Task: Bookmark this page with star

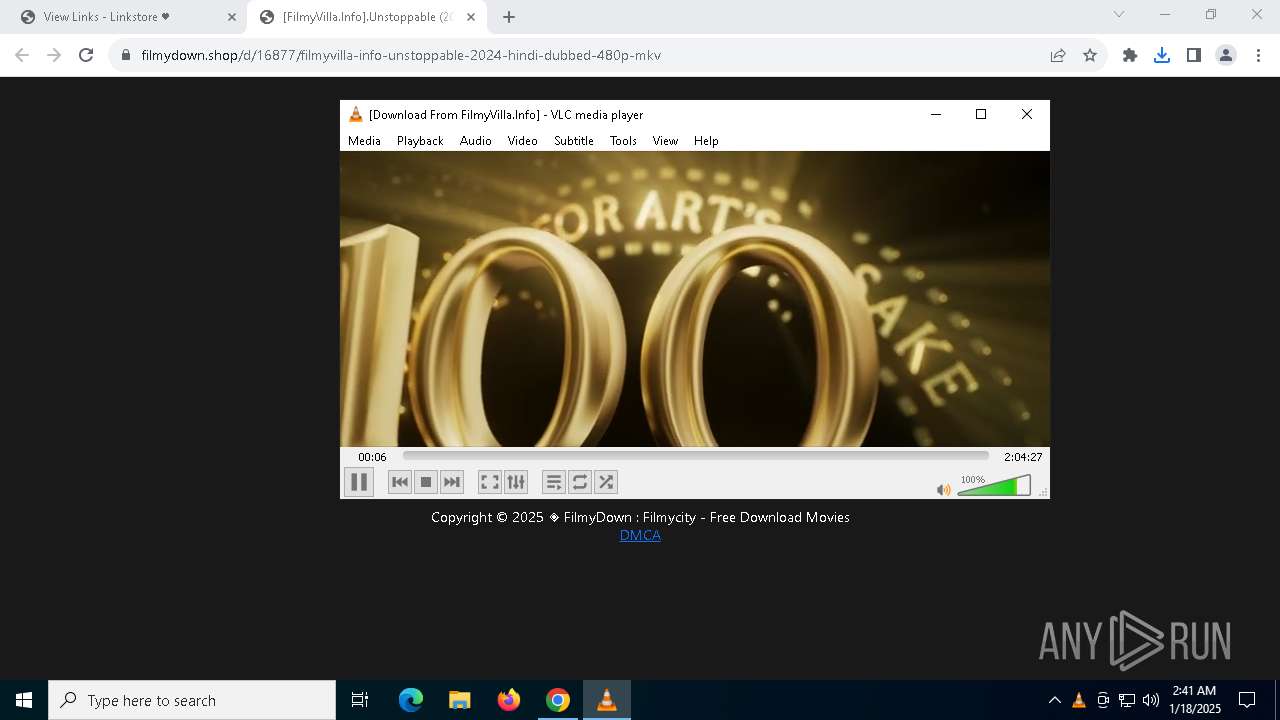Action: (x=1090, y=55)
